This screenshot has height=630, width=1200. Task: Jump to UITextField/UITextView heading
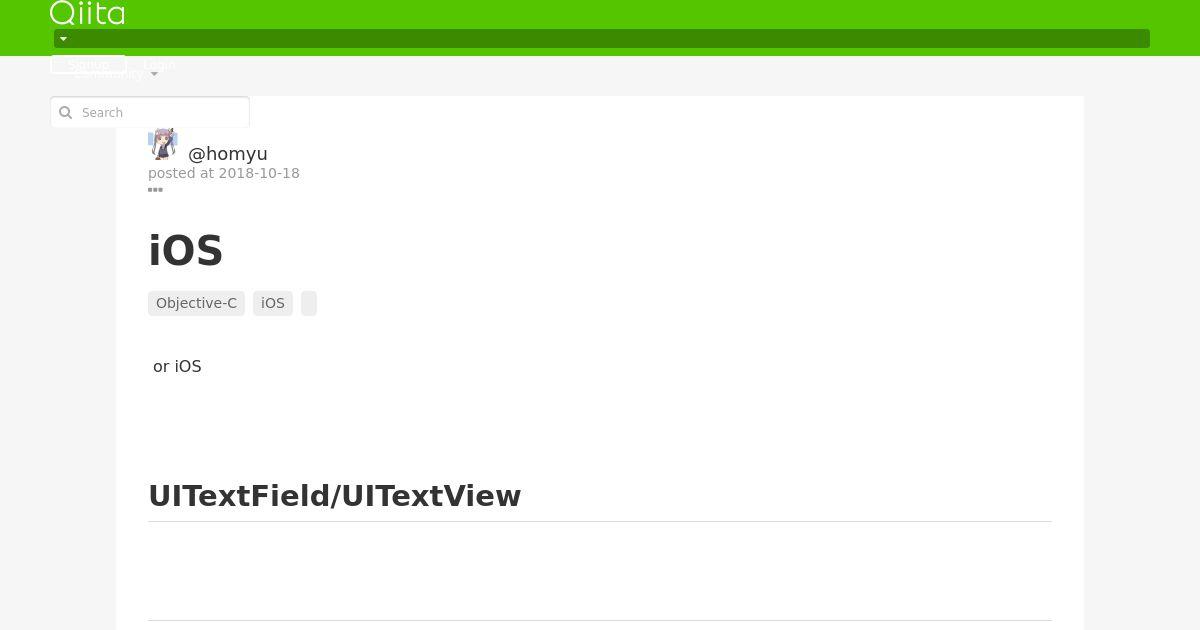[x=334, y=496]
